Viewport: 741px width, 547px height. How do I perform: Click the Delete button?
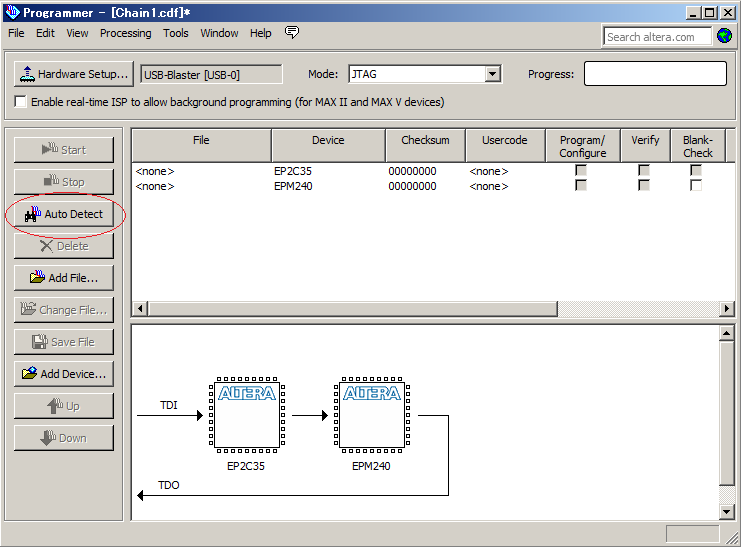coord(64,246)
